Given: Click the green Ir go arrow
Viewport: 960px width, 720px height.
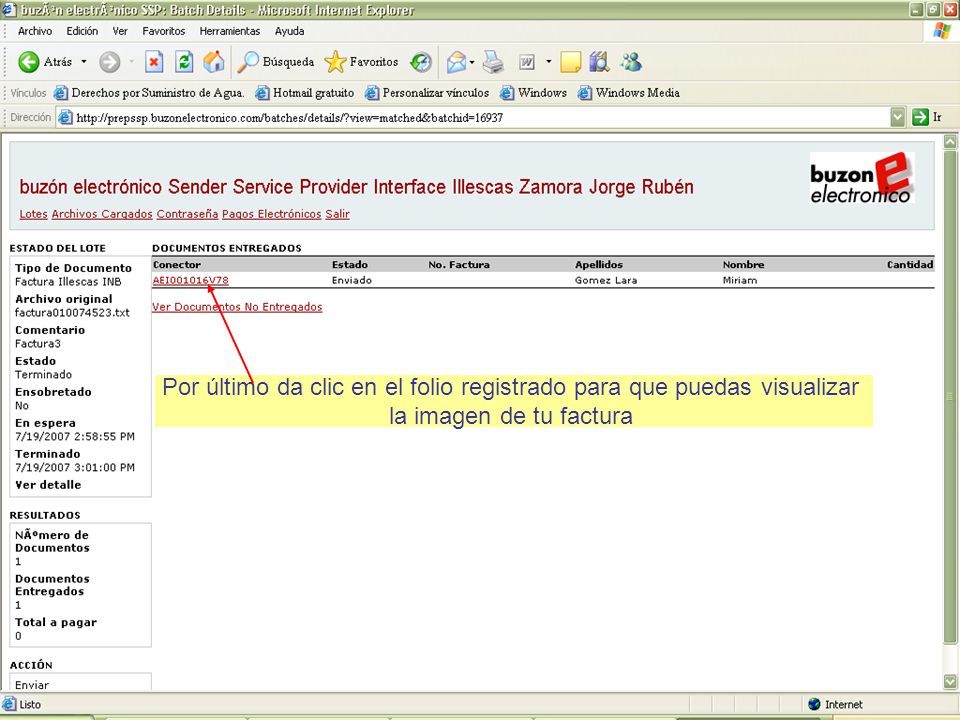Looking at the screenshot, I should 920,117.
